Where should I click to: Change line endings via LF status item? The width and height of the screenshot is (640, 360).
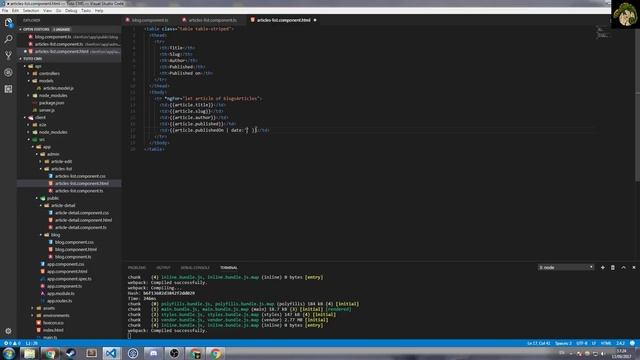(x=594, y=343)
